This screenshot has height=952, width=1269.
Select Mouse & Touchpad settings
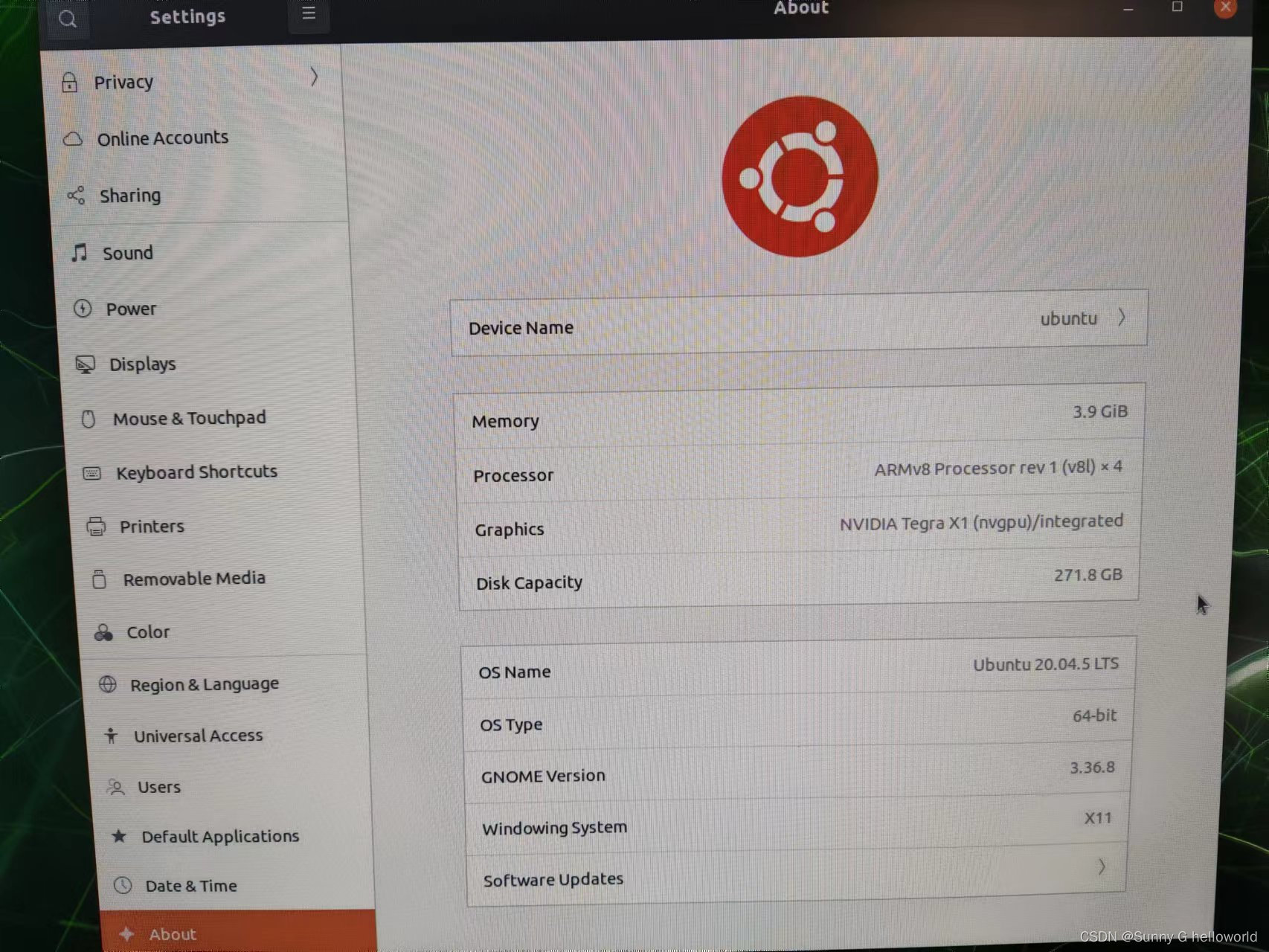click(x=211, y=419)
